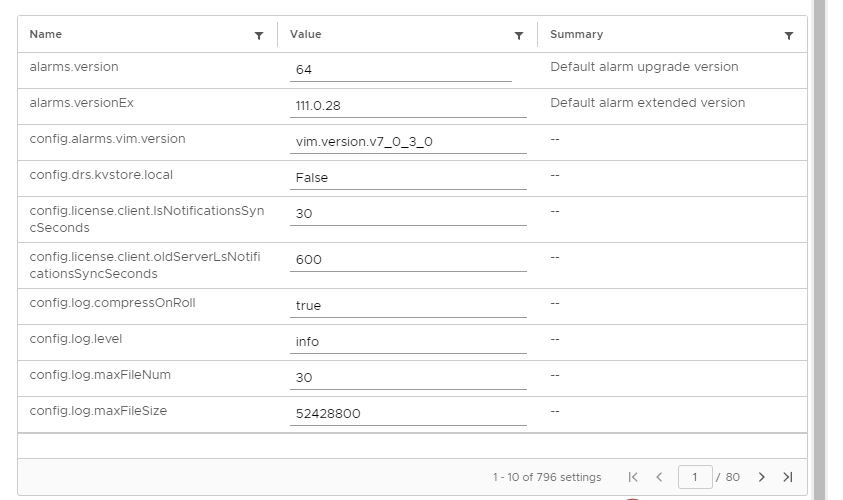
Task: Go to the first page of settings
Action: pos(633,477)
